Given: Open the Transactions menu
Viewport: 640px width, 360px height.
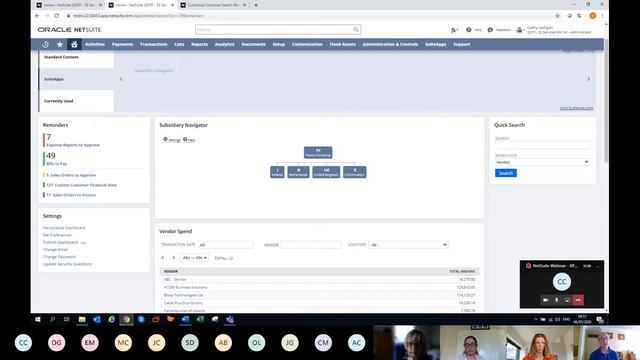Looking at the screenshot, I should [x=153, y=44].
